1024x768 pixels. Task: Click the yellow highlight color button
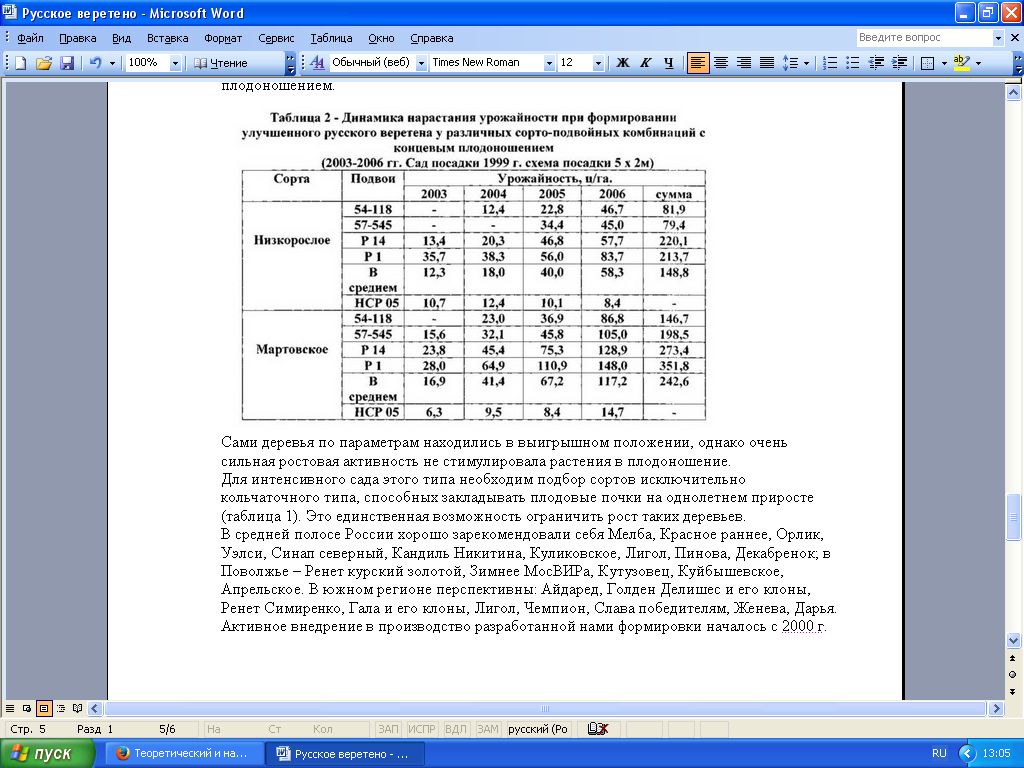click(961, 63)
